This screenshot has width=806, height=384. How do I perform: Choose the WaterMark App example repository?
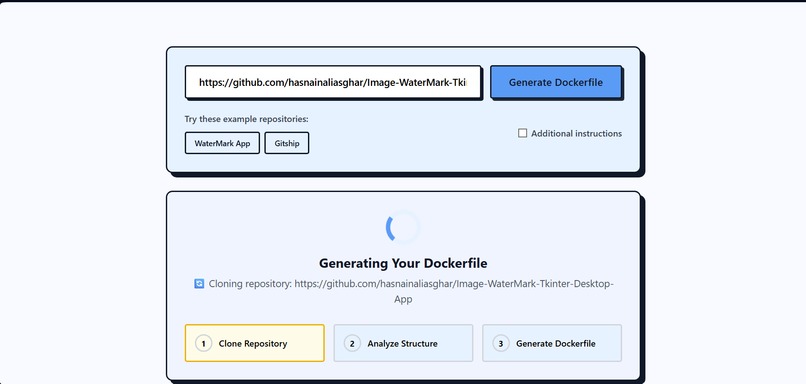pyautogui.click(x=222, y=143)
